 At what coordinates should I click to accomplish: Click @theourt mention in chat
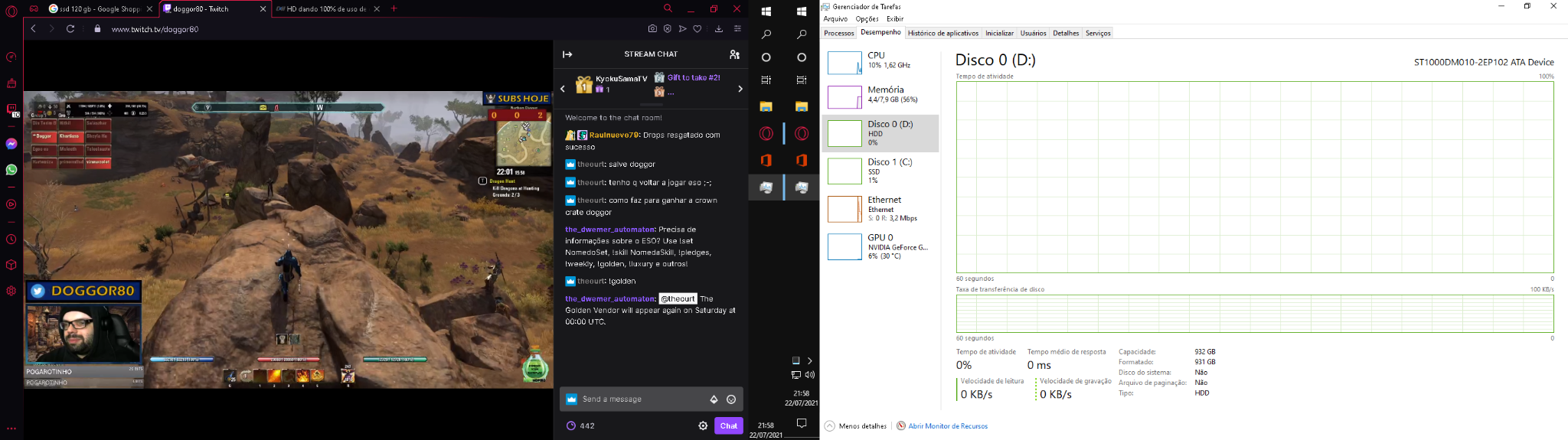678,299
